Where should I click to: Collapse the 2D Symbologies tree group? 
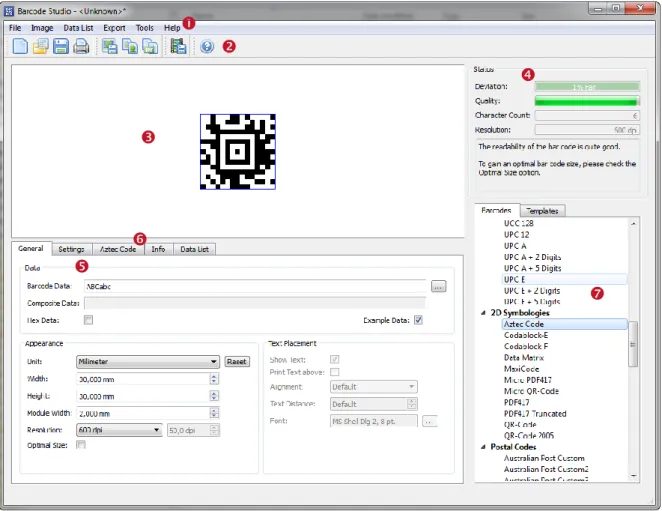pyautogui.click(x=483, y=313)
